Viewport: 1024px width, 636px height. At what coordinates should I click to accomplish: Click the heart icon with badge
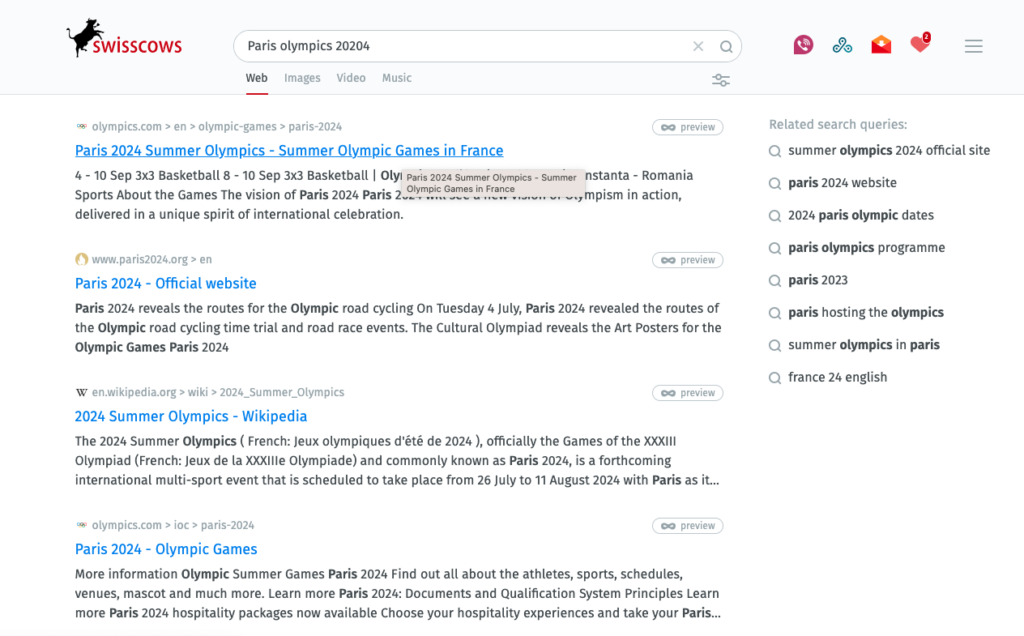pos(919,45)
